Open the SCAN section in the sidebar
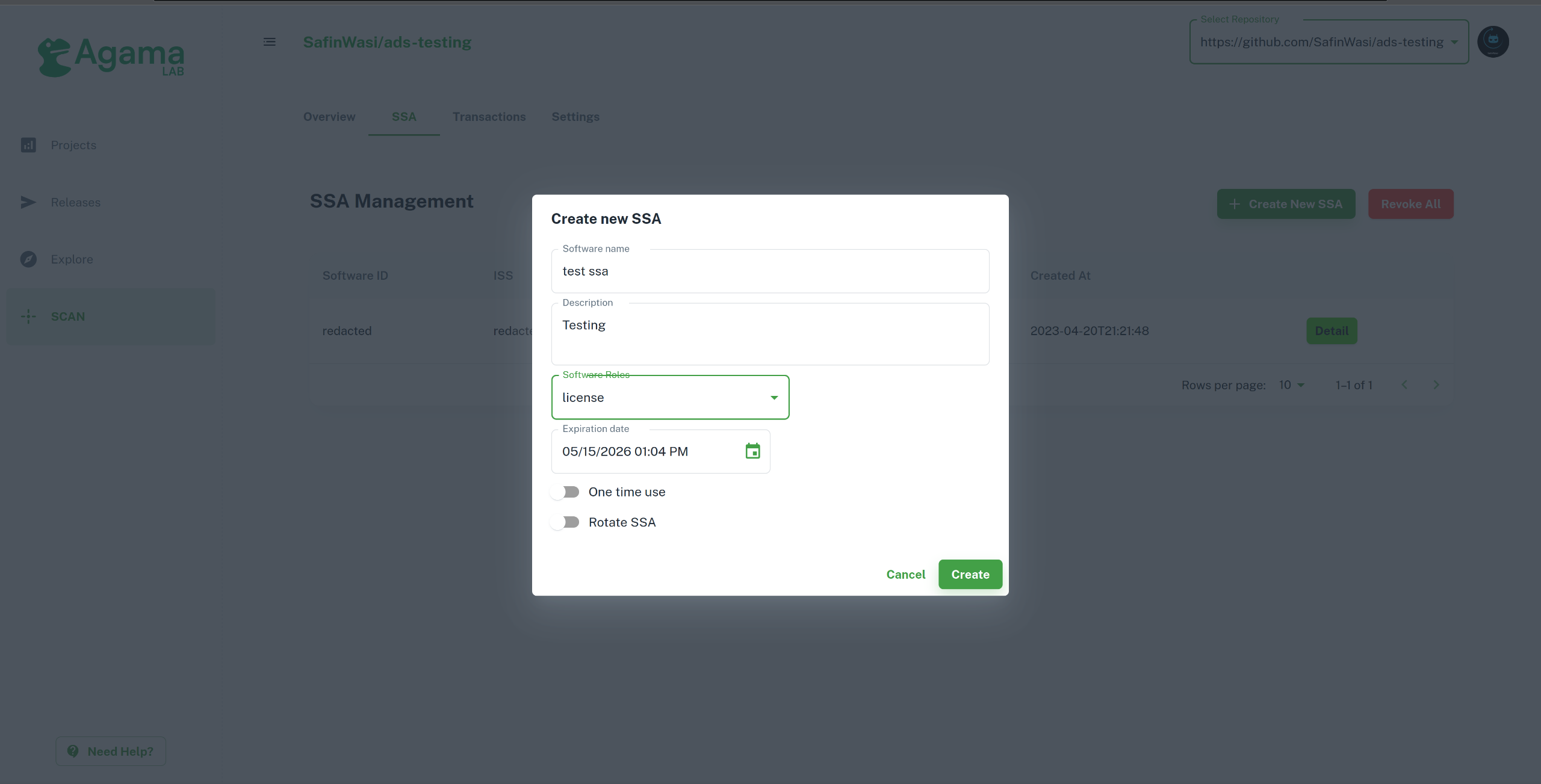The width and height of the screenshot is (1541, 784). [67, 316]
